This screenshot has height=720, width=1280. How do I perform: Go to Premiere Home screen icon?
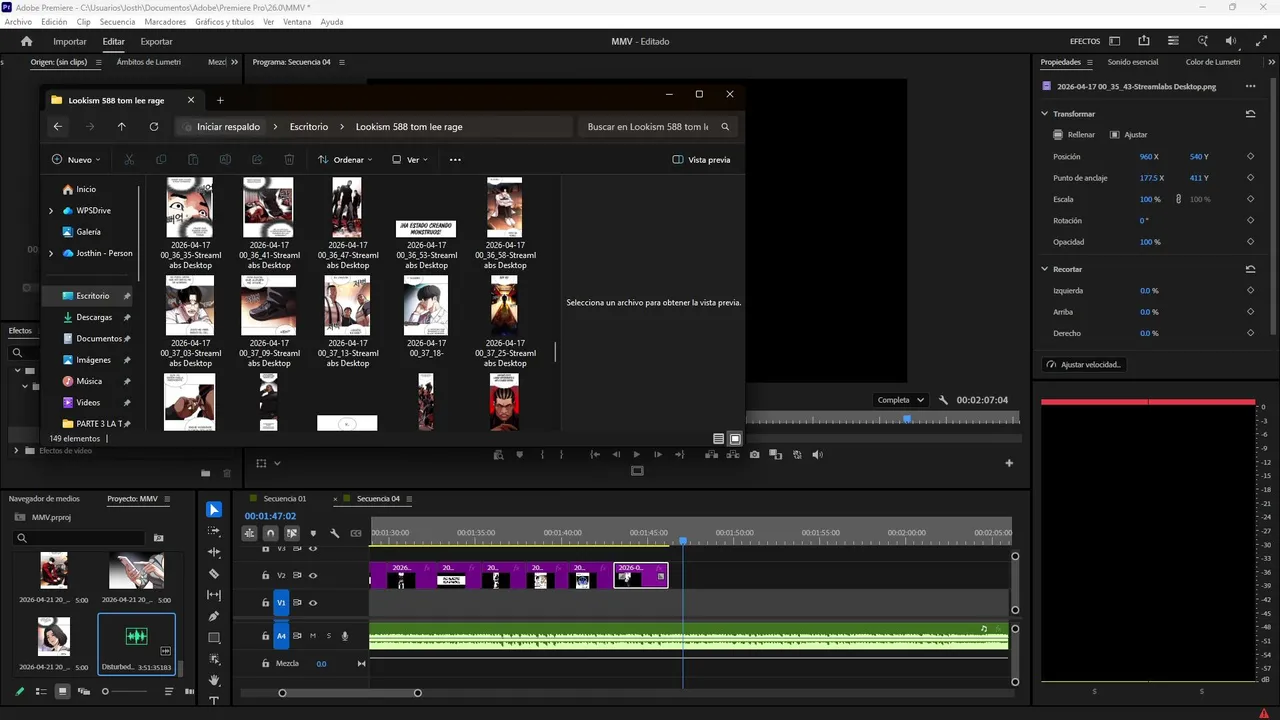tap(27, 41)
